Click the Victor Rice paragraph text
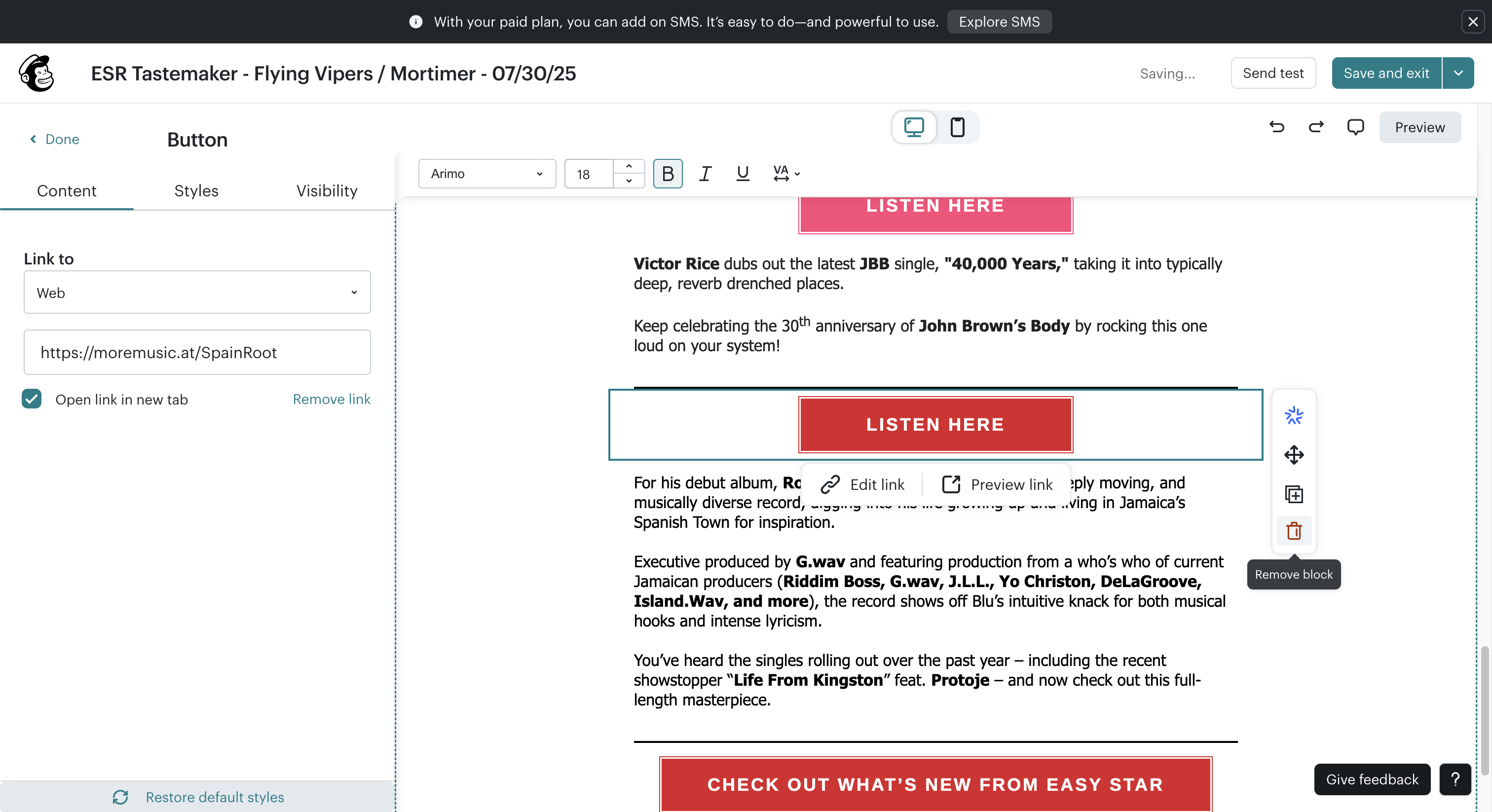Viewport: 1492px width, 812px height. 928,273
